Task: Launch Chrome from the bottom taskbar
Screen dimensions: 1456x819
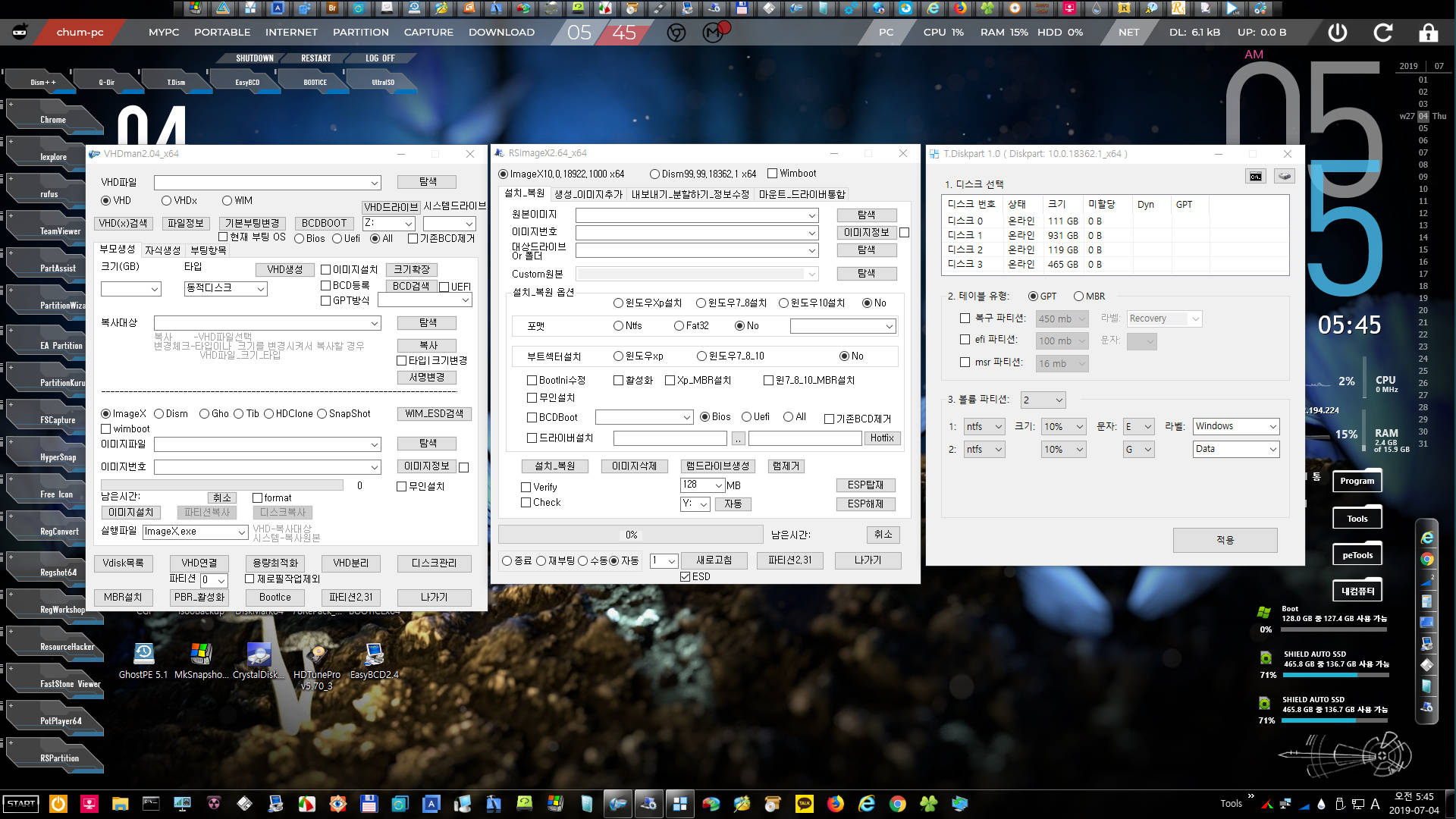Action: pyautogui.click(x=898, y=803)
